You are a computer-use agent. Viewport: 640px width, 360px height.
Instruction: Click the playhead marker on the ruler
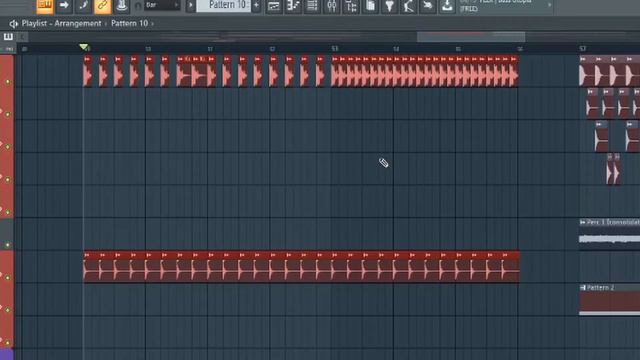pos(84,47)
